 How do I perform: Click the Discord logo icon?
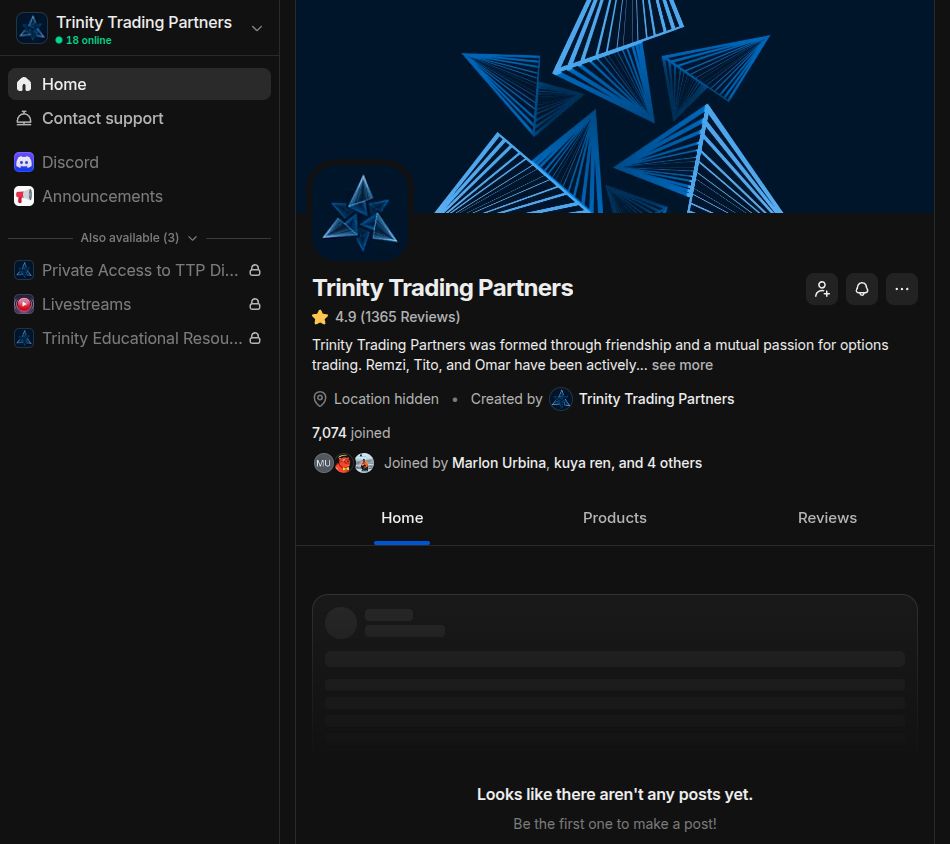point(24,162)
